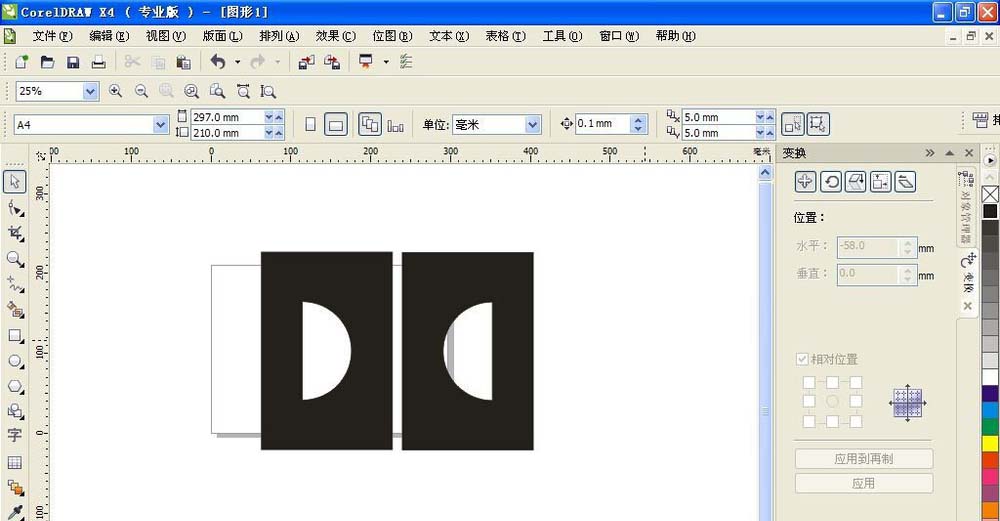Set landscape page orientation
The height and width of the screenshot is (521, 1000).
click(335, 124)
